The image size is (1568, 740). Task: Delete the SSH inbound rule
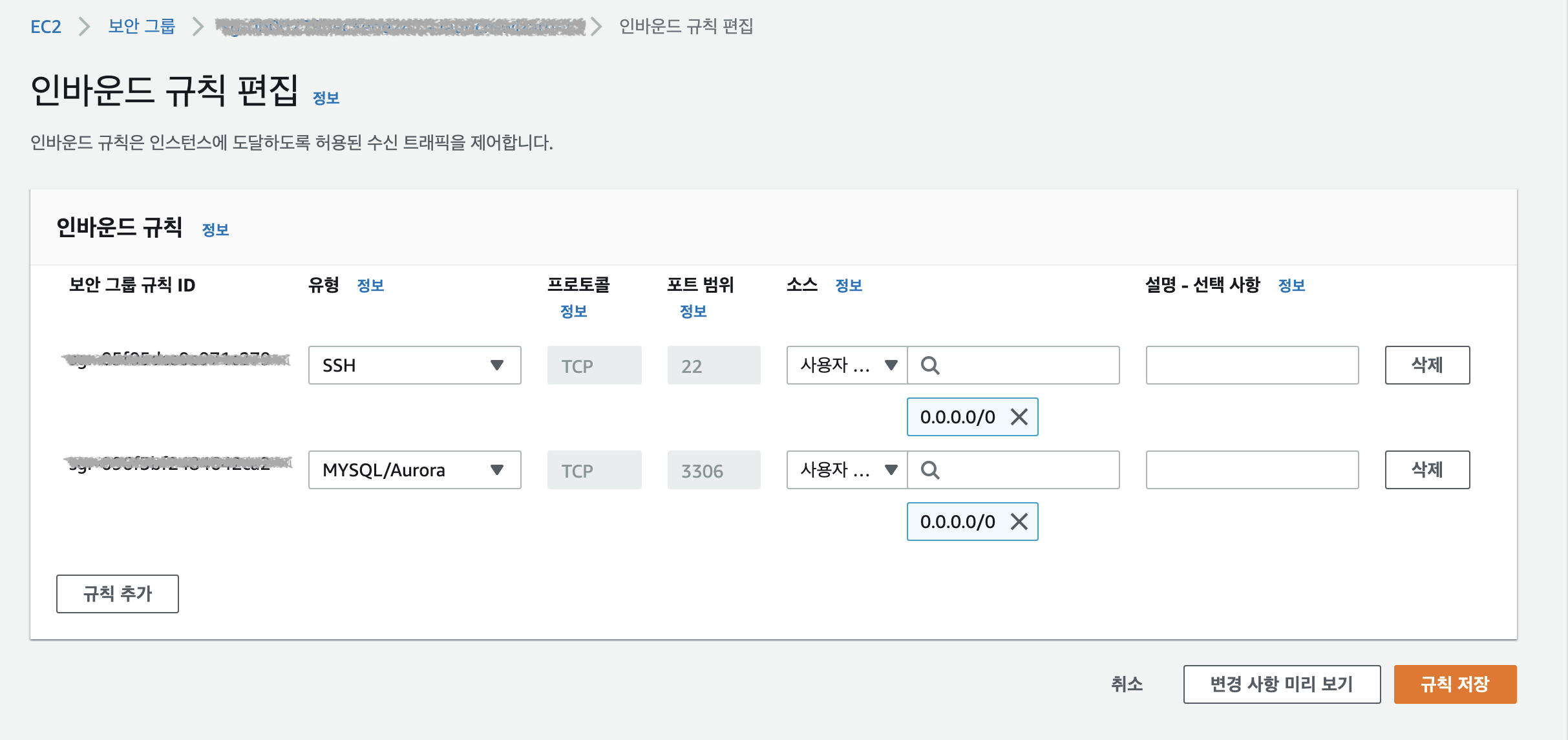point(1427,365)
